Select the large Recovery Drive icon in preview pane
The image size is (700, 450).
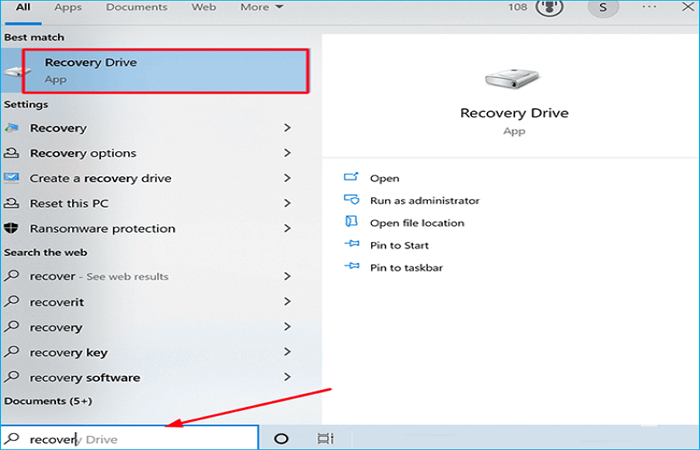pyautogui.click(x=512, y=79)
